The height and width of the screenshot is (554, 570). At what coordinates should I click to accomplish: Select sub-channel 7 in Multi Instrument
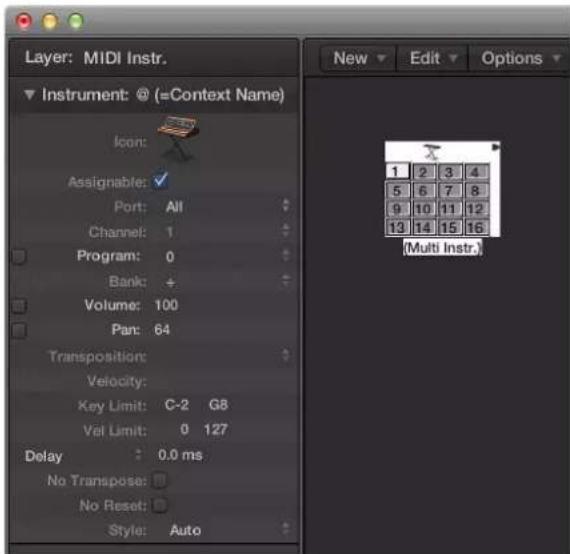coord(450,190)
